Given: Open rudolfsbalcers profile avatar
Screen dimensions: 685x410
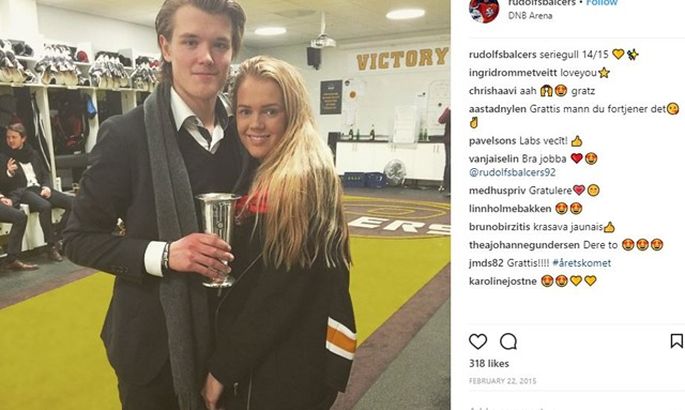Looking at the screenshot, I should click(x=484, y=10).
